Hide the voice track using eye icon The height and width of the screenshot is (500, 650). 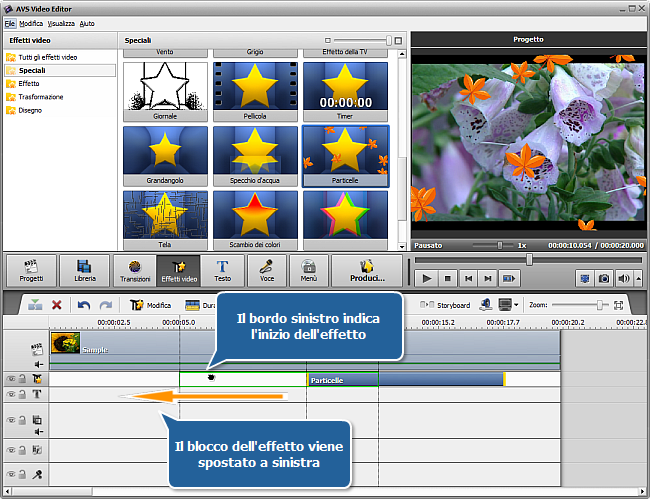(x=11, y=475)
